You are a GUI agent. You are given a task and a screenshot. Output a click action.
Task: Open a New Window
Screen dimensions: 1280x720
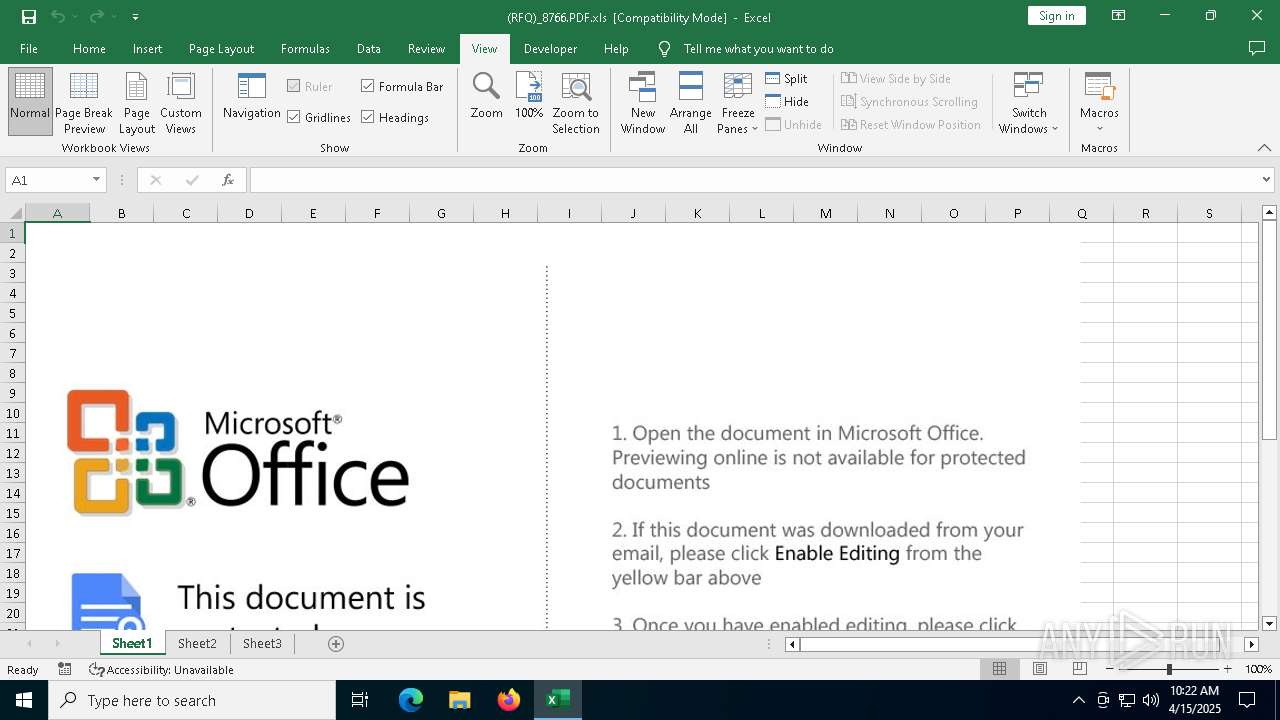pyautogui.click(x=643, y=101)
